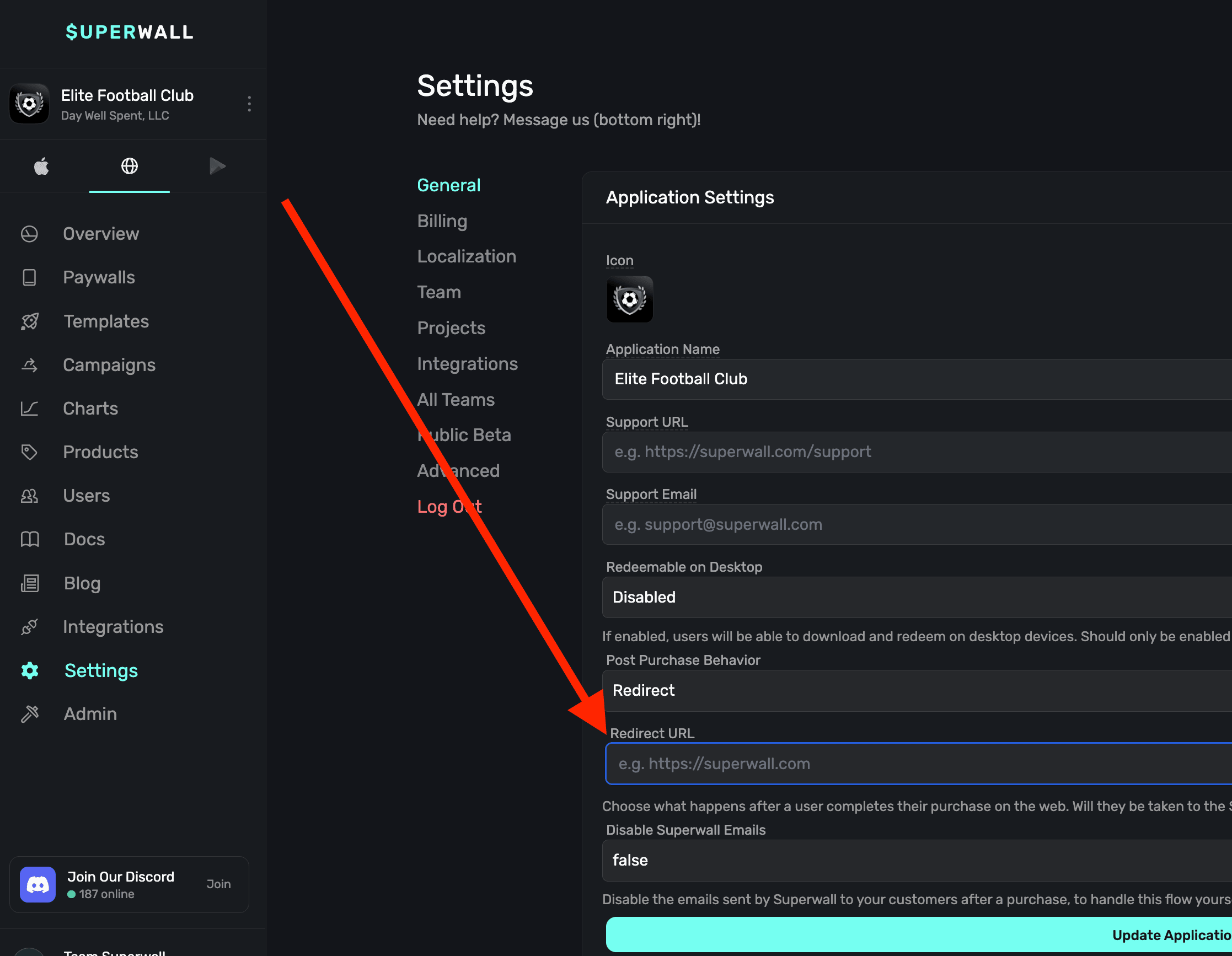The width and height of the screenshot is (1232, 956).
Task: Open Campaigns from the sidebar
Action: 109,365
